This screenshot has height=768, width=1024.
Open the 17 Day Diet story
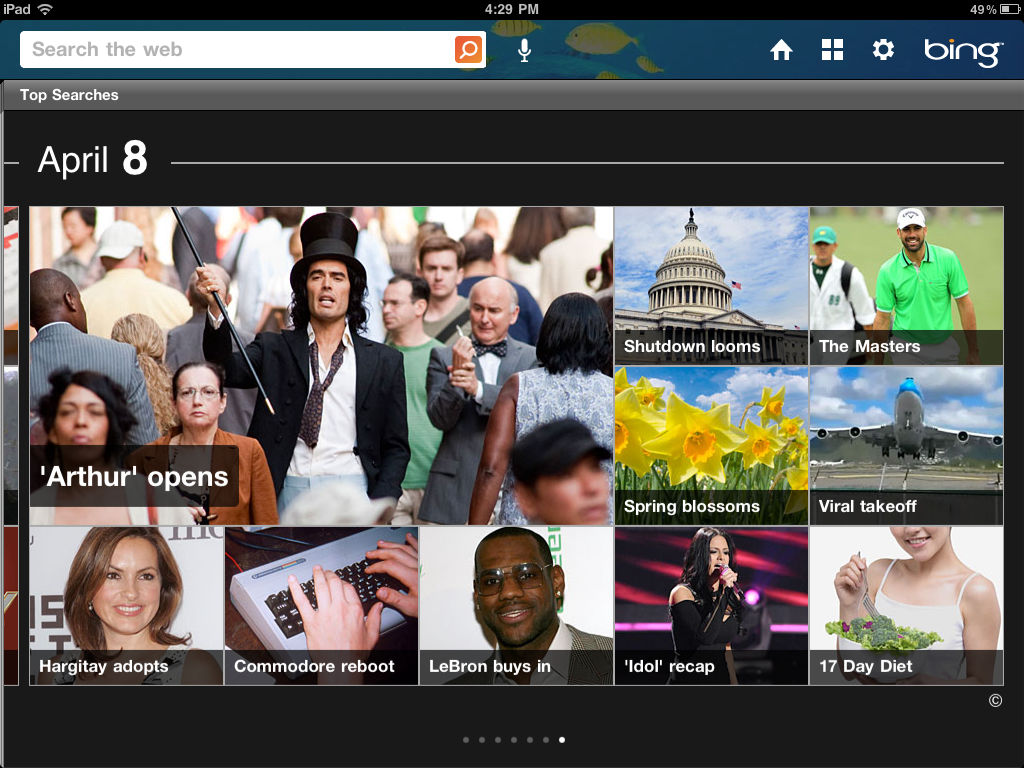(x=906, y=605)
